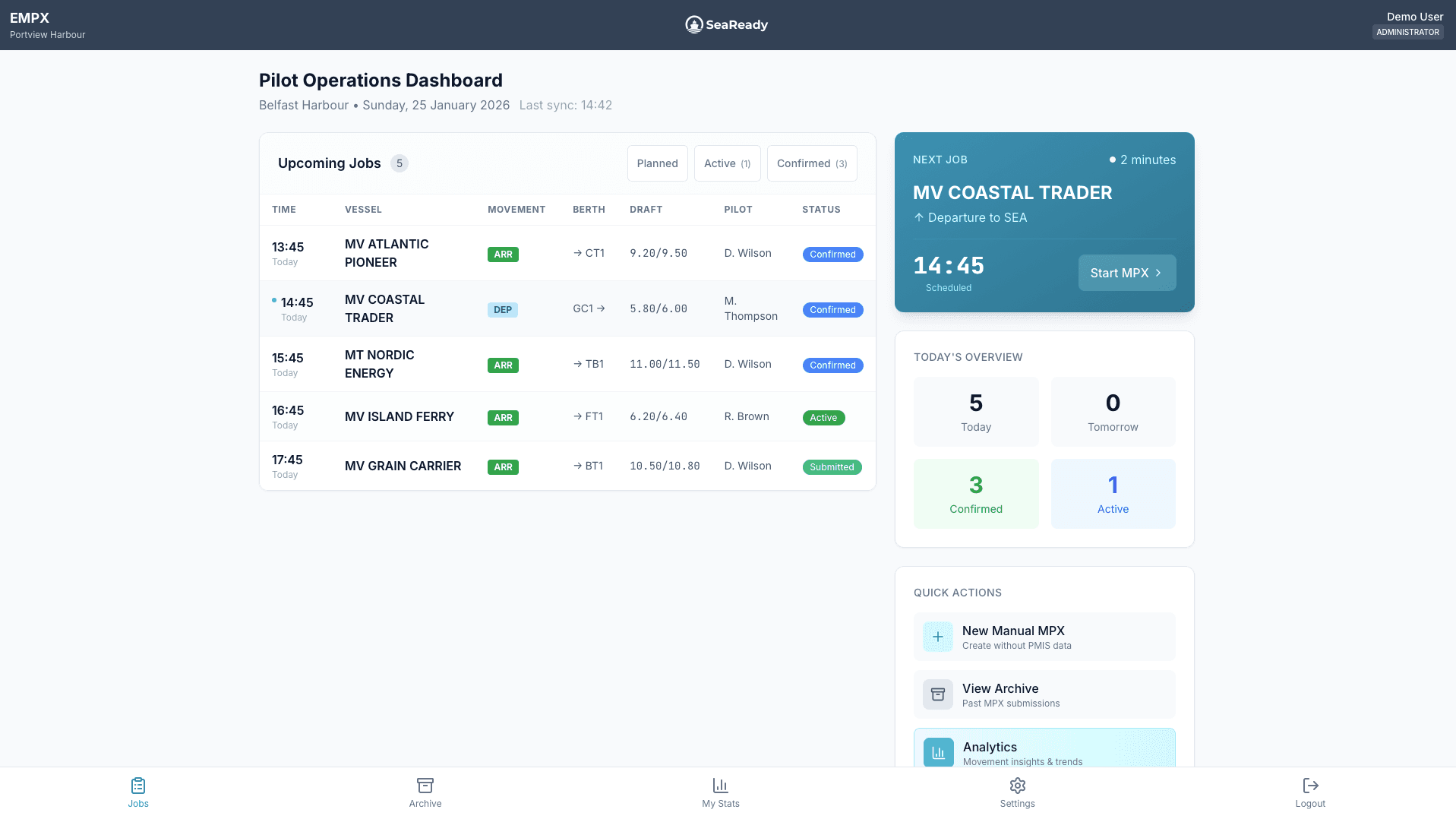The width and height of the screenshot is (1456, 819).
Task: Click the SeaReady logo icon
Action: coord(693,24)
